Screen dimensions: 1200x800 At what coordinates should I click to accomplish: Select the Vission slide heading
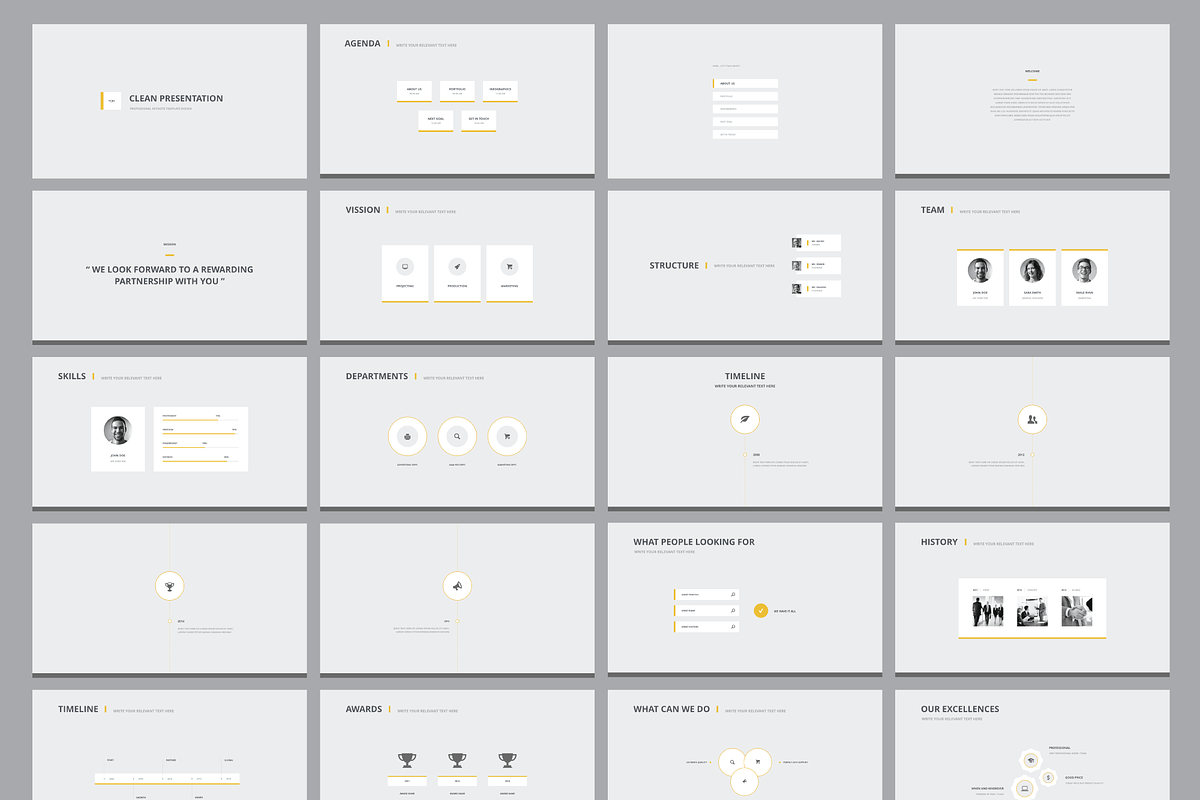click(363, 210)
